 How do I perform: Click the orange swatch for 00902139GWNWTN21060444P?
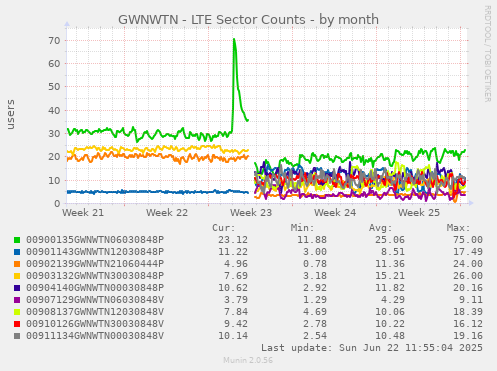(x=17, y=264)
